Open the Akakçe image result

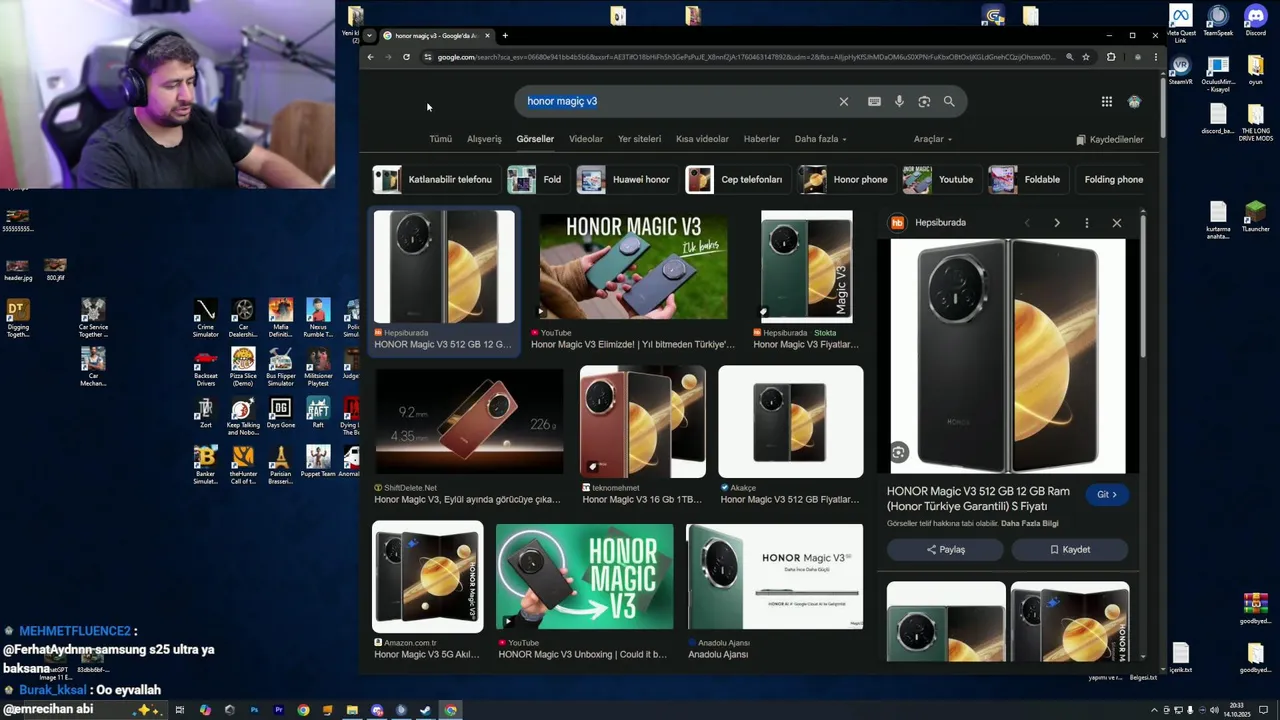(790, 422)
